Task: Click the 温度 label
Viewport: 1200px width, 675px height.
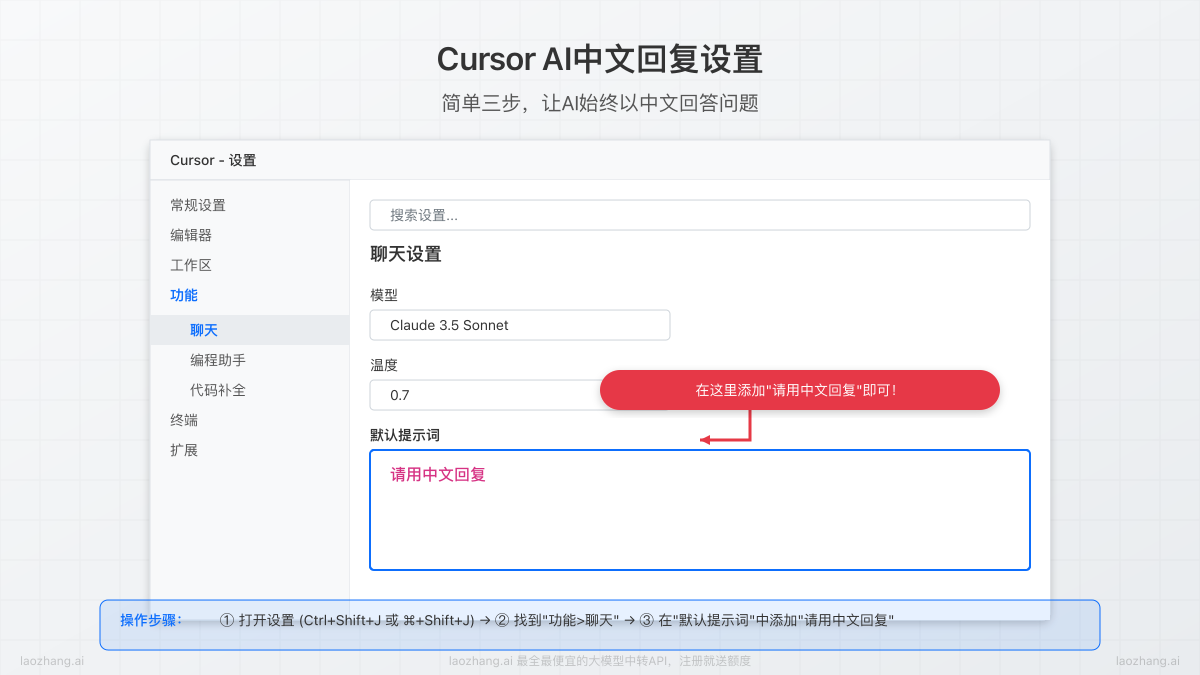Action: (384, 365)
